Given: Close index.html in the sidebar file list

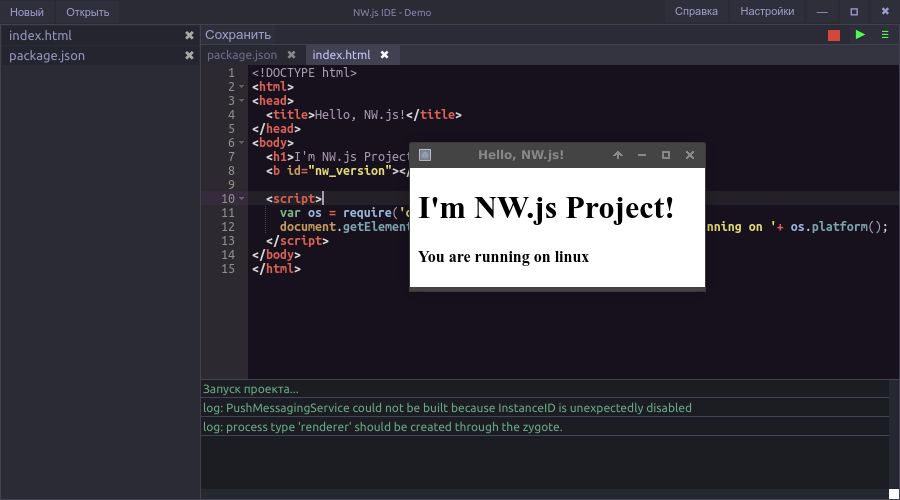Looking at the screenshot, I should [x=189, y=36].
